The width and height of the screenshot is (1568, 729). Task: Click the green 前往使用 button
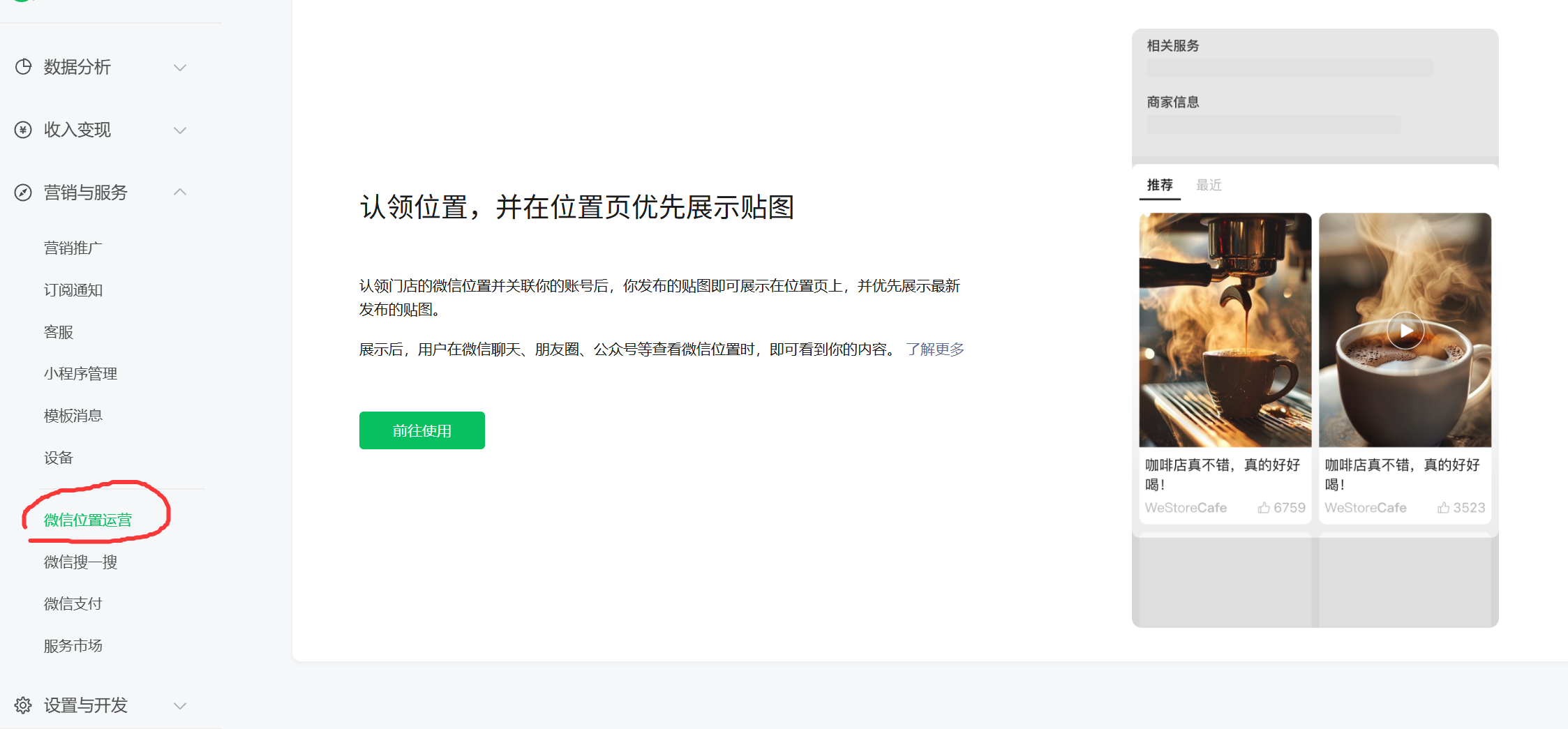click(x=422, y=430)
